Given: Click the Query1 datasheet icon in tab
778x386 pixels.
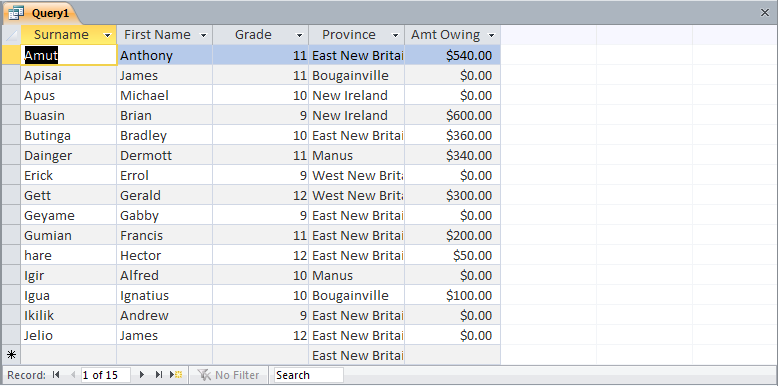Looking at the screenshot, I should pyautogui.click(x=16, y=13).
